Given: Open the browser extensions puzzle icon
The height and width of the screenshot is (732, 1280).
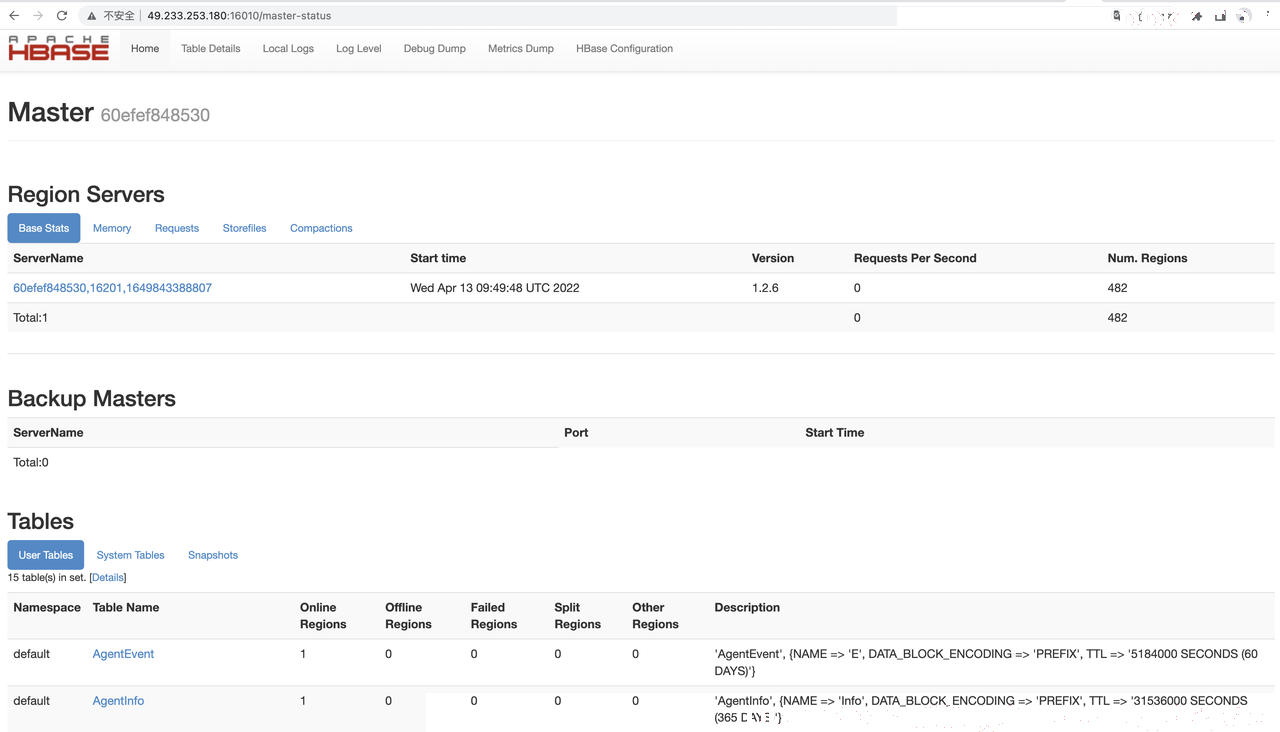Looking at the screenshot, I should pyautogui.click(x=1197, y=16).
